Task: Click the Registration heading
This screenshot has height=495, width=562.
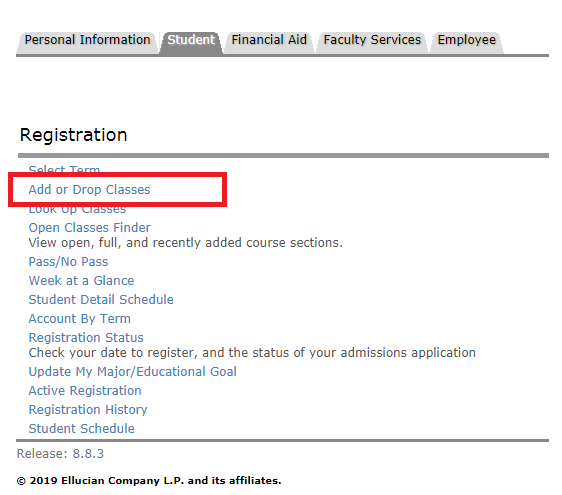Action: (73, 135)
